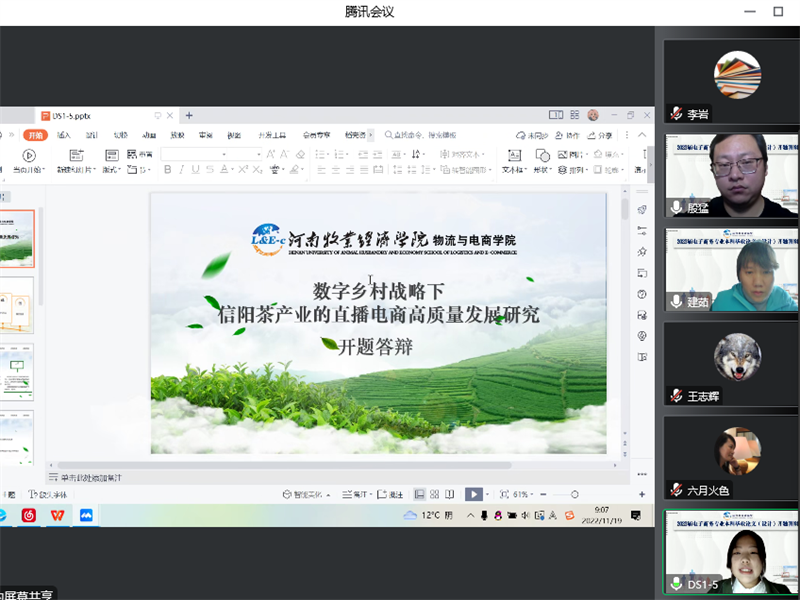Click 'Start from current slide' play icon
Viewport: 800px width, 600px height.
point(29,156)
